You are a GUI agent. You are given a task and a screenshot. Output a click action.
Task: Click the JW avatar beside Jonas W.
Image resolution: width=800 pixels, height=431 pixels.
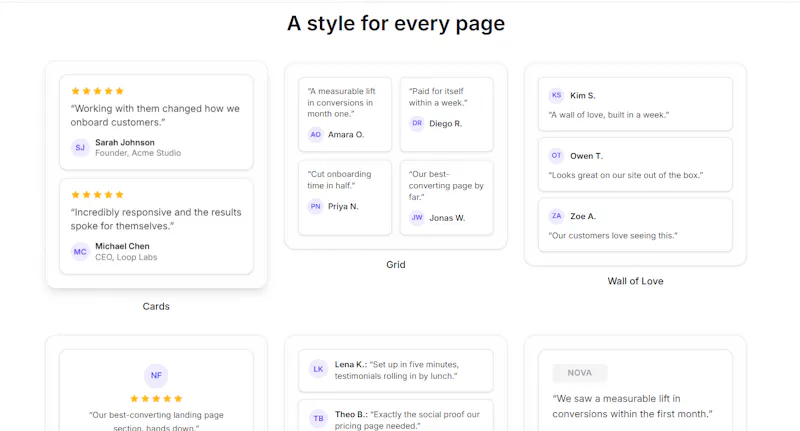coord(417,218)
